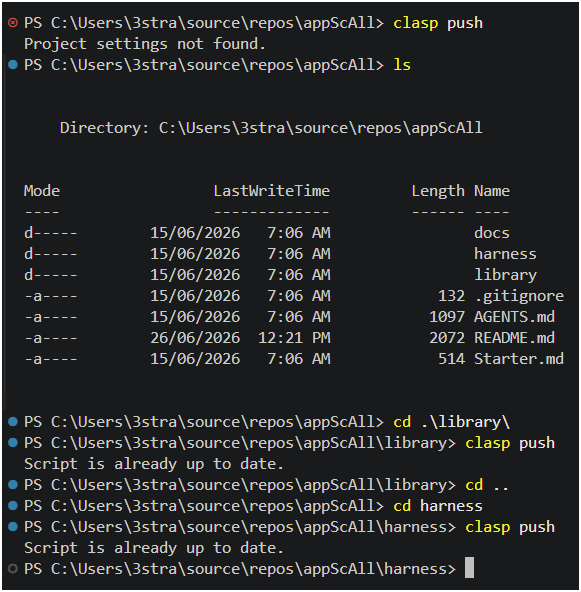The height and width of the screenshot is (592, 581).
Task: Click the 'library' folder name in the listing
Action: pyautogui.click(x=505, y=275)
